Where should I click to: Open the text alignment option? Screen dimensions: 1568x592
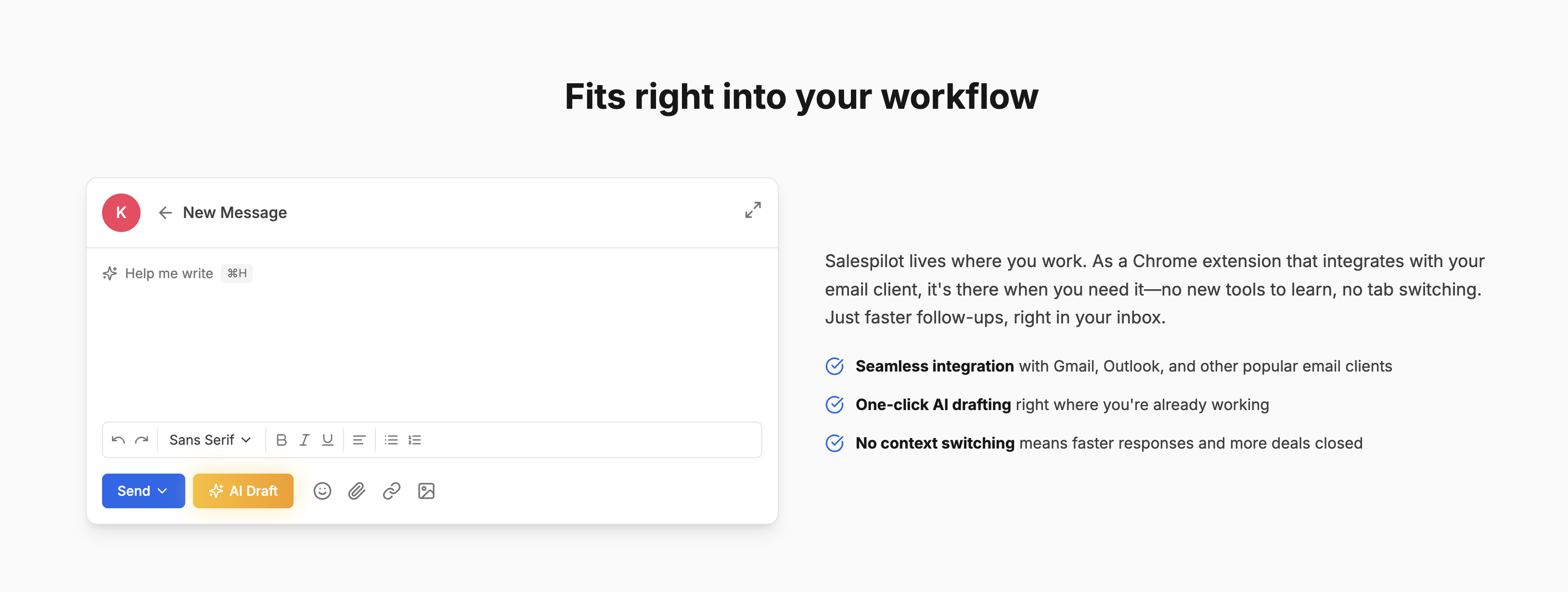click(359, 440)
